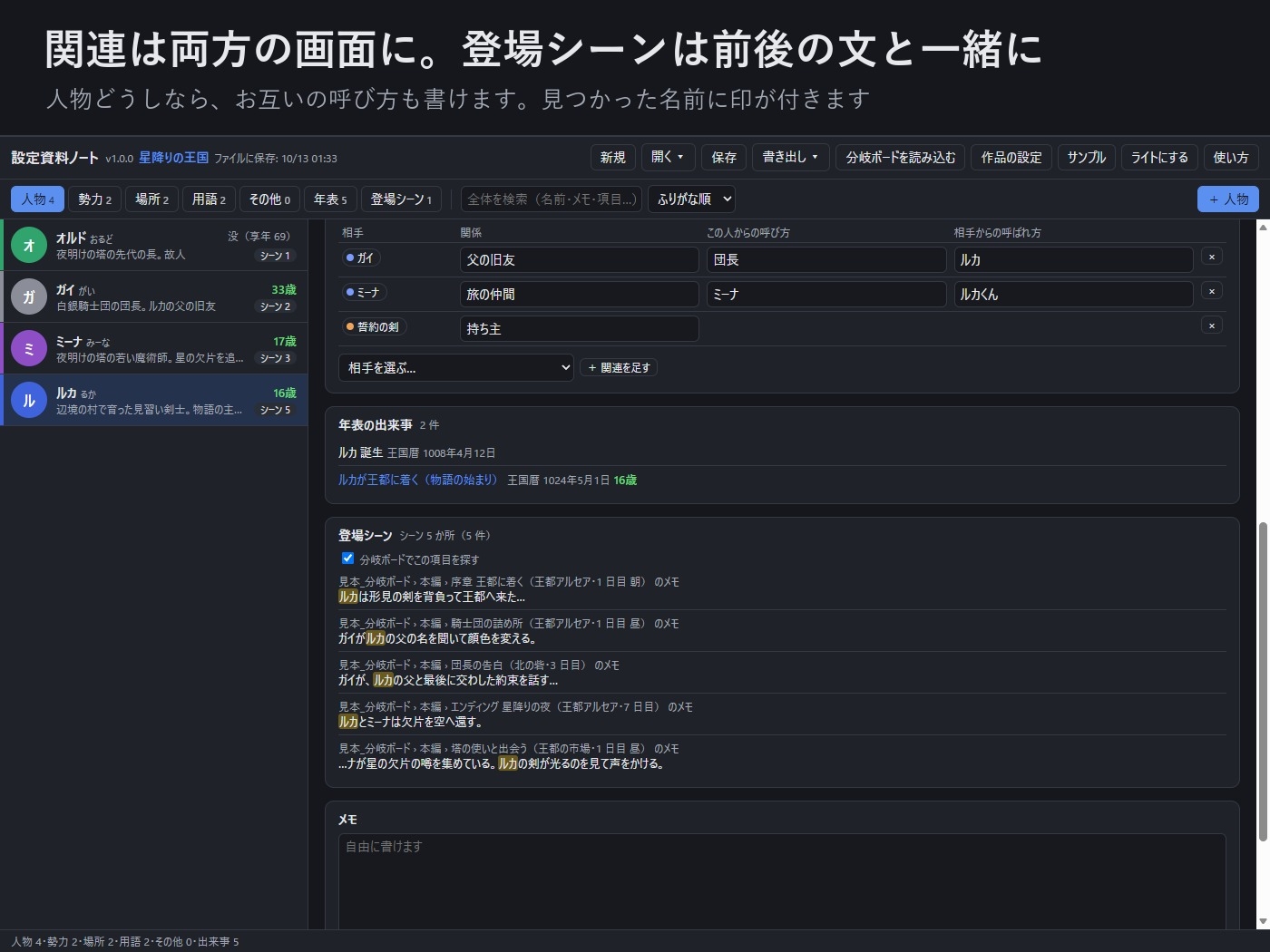Image resolution: width=1270 pixels, height=952 pixels.
Task: Click the シーン 2 badge on ガイ
Action: (276, 306)
